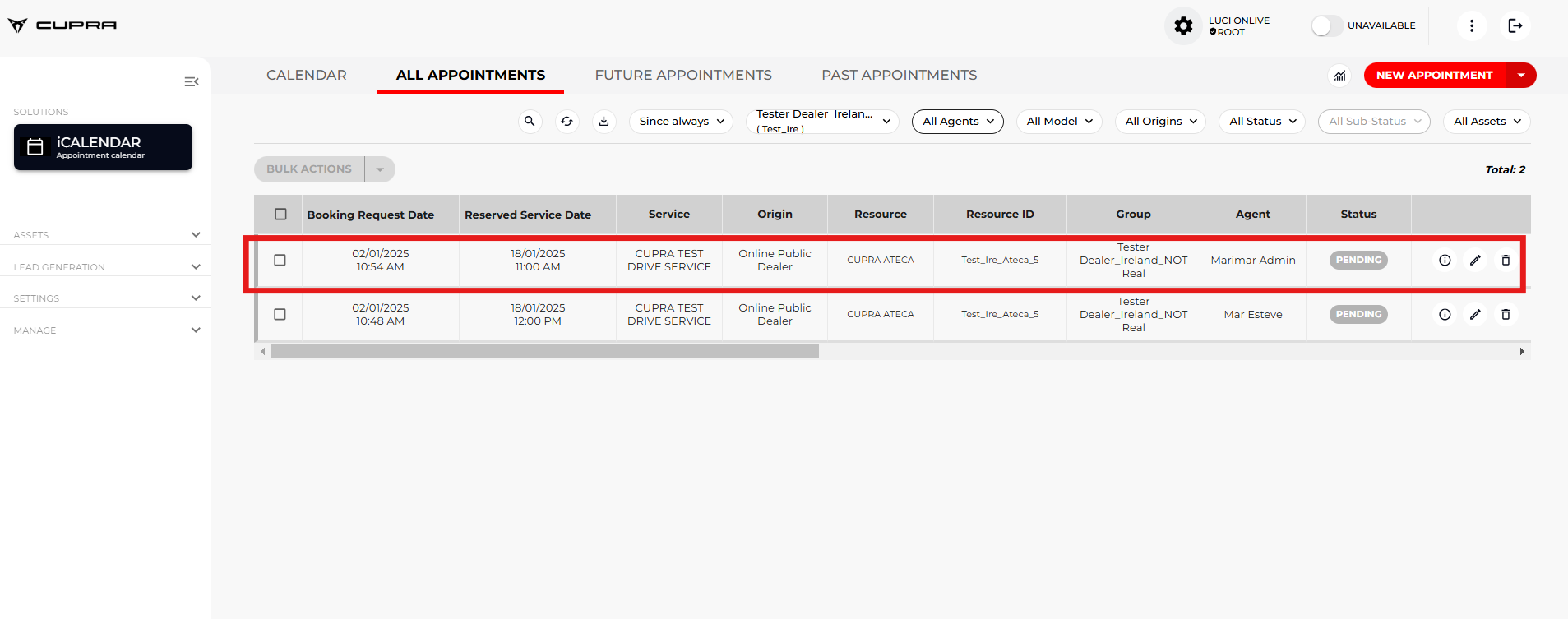Open the All Status filter dropdown

(x=1261, y=122)
